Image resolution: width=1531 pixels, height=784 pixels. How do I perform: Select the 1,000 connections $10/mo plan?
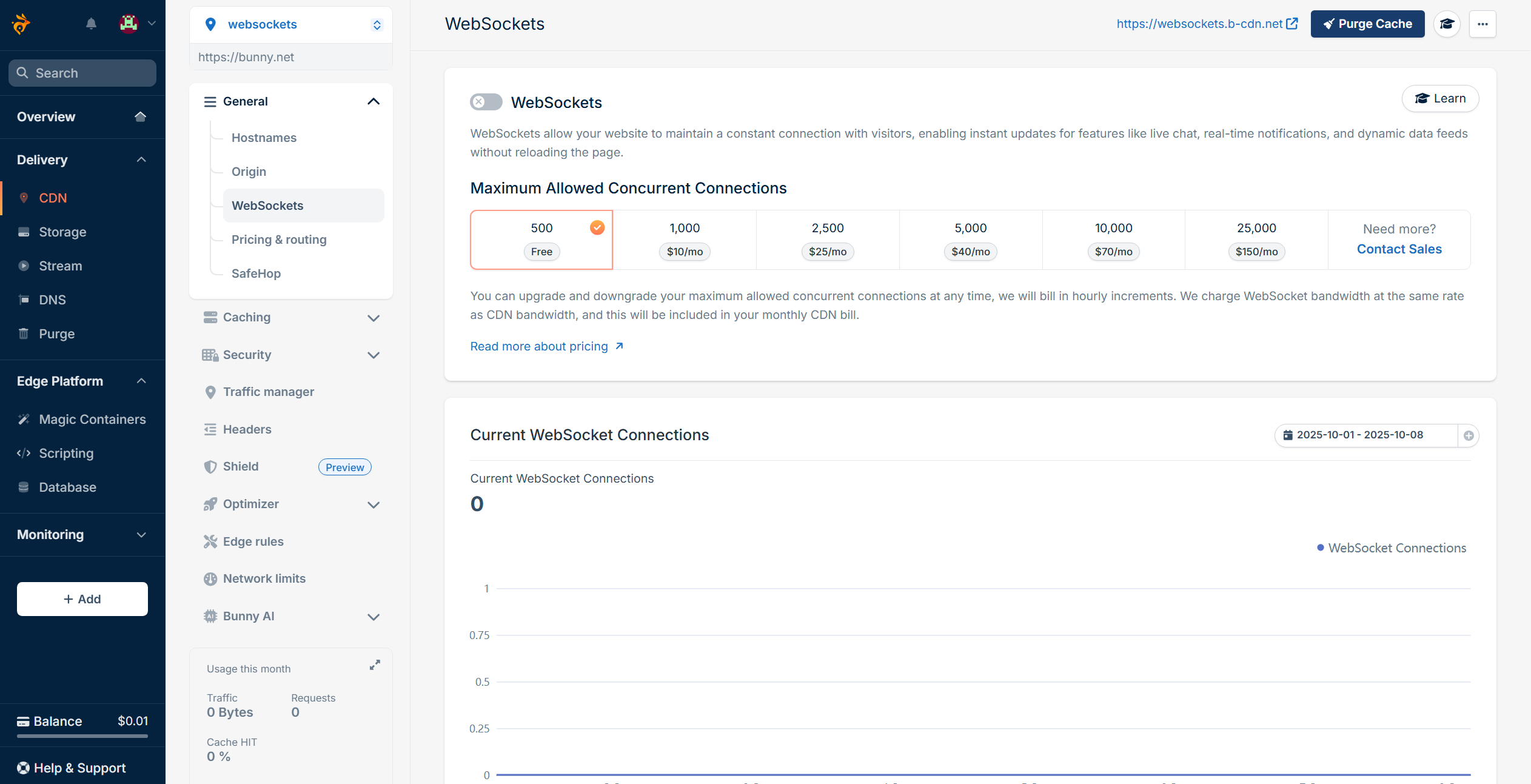point(685,240)
